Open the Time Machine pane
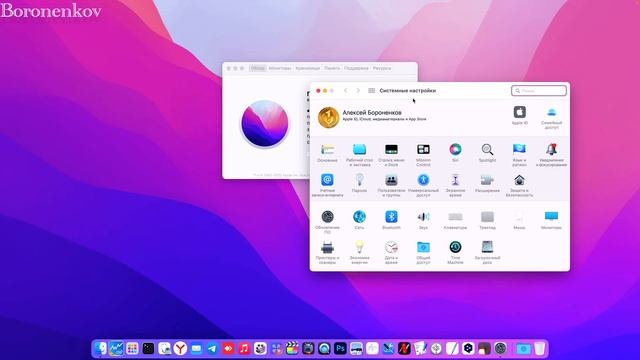 [x=455, y=247]
